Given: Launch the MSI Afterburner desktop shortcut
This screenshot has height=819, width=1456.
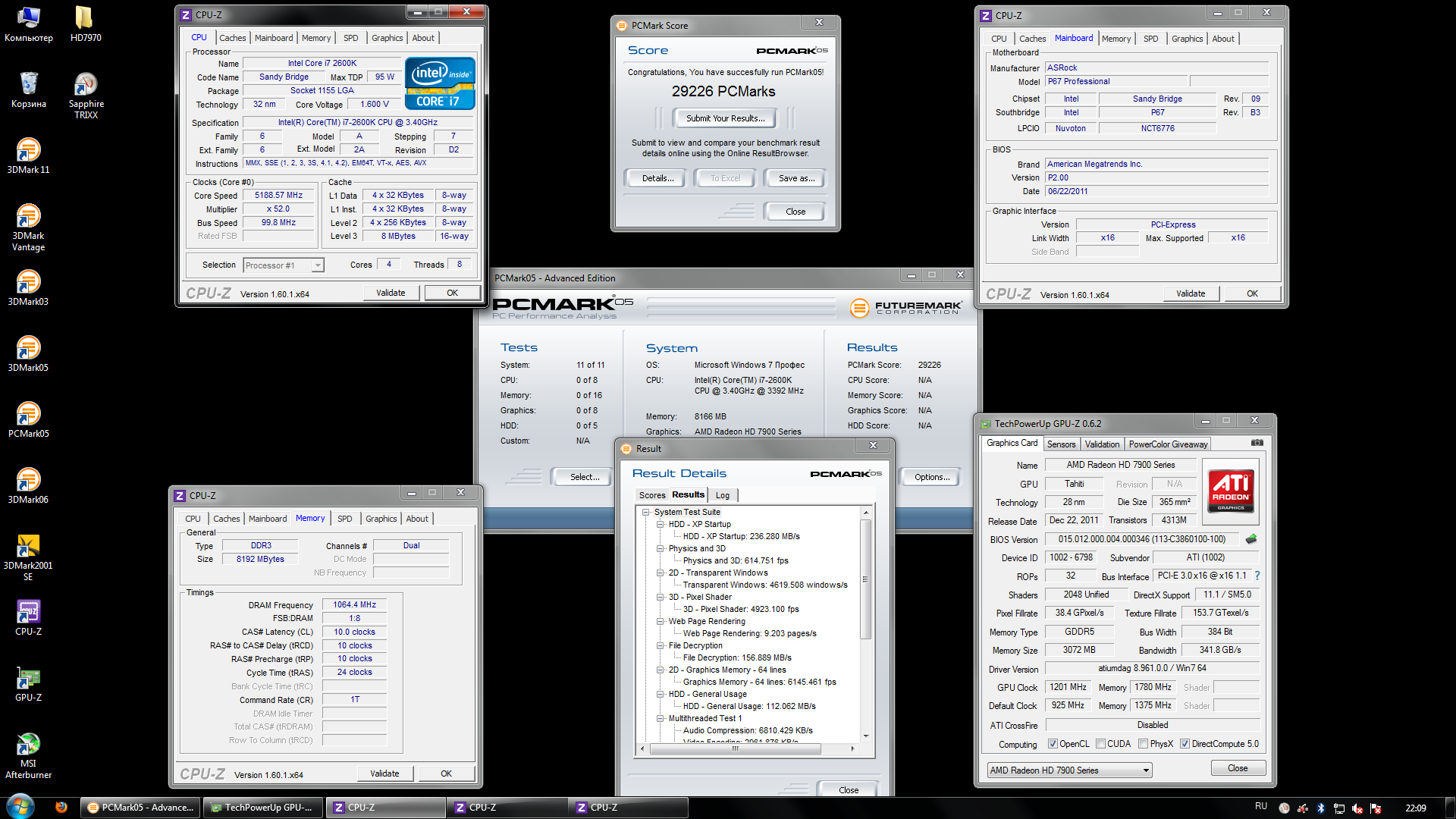Looking at the screenshot, I should [x=29, y=755].
